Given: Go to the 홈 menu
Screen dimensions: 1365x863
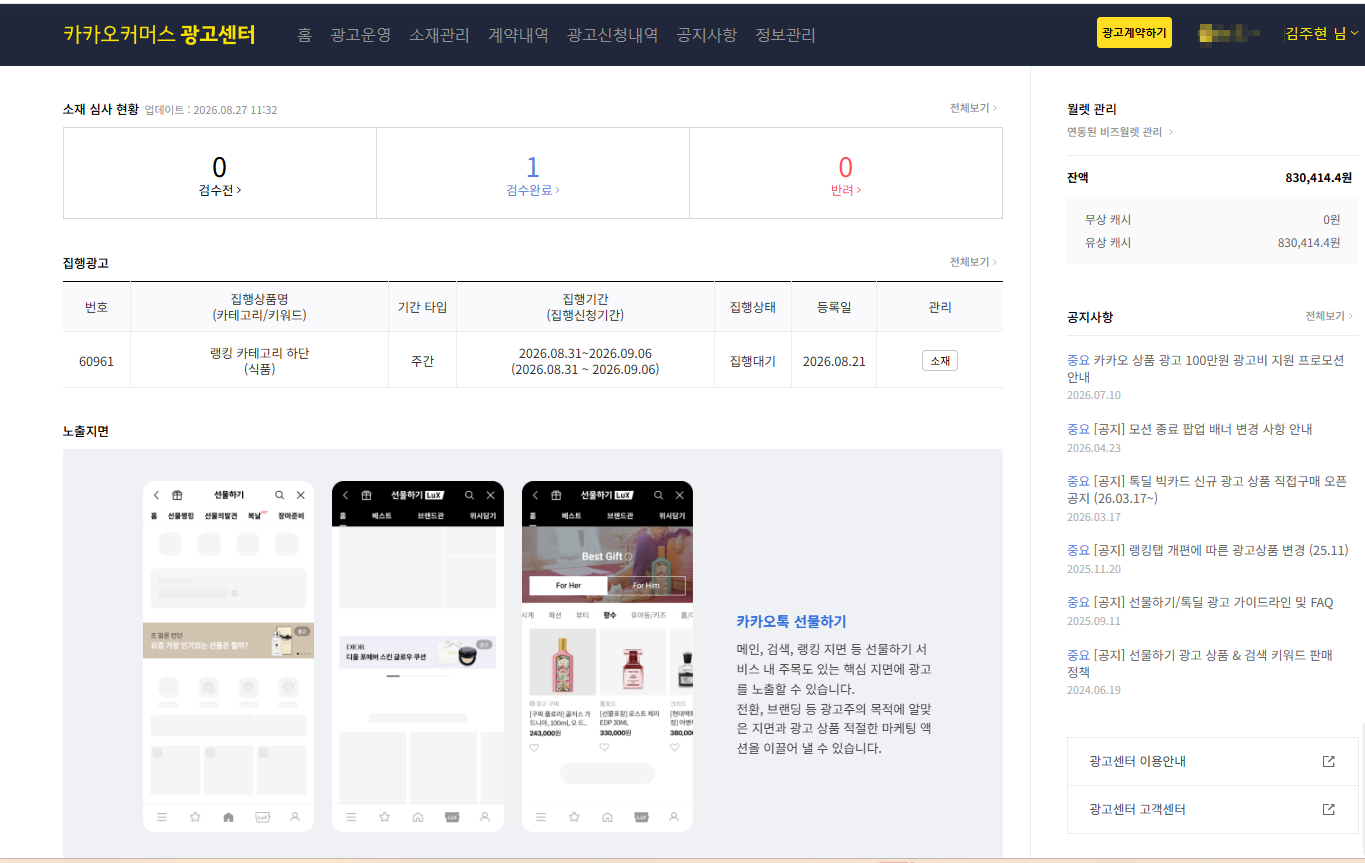Looking at the screenshot, I should (305, 35).
